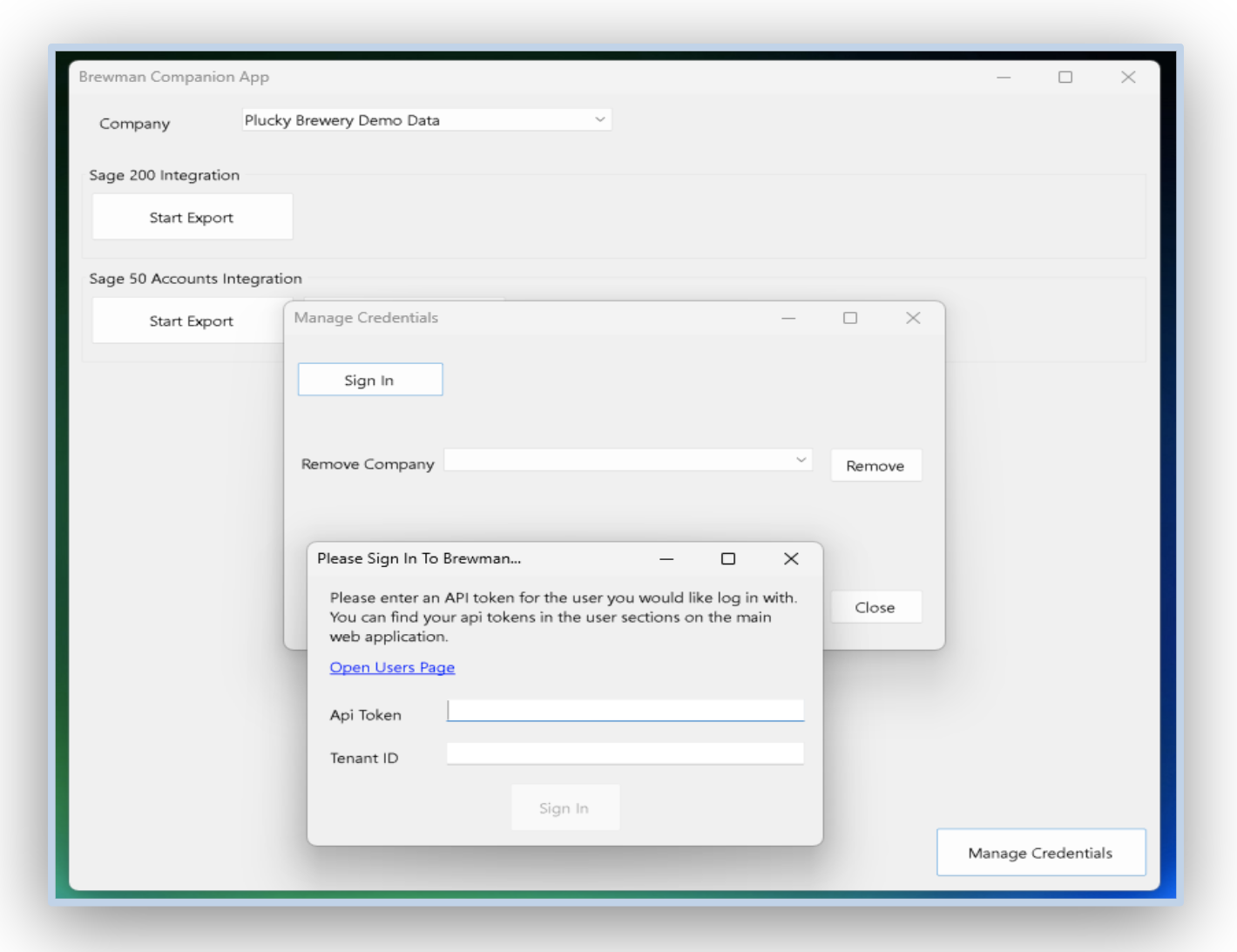Open the Open Users Page link
The width and height of the screenshot is (1237, 952).
pos(392,667)
